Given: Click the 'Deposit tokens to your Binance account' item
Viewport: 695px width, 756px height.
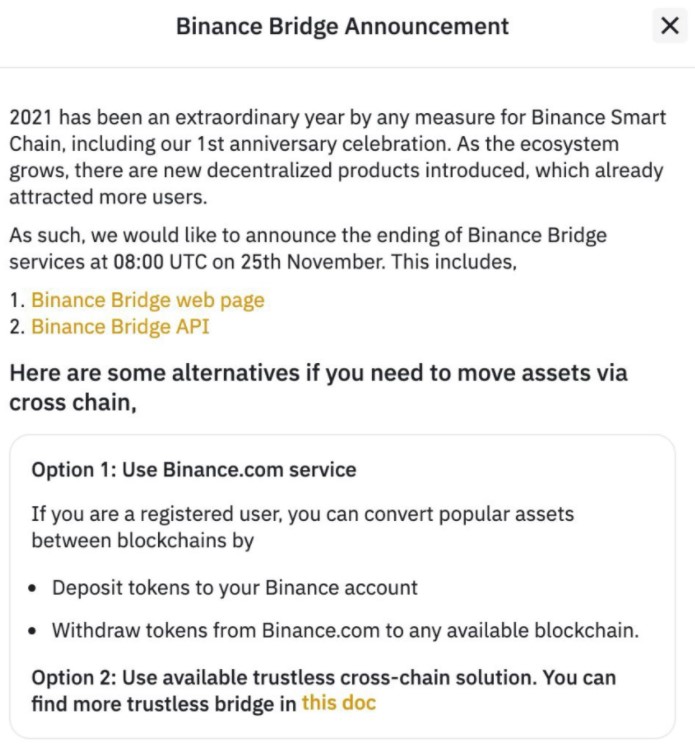Looking at the screenshot, I should point(235,587).
